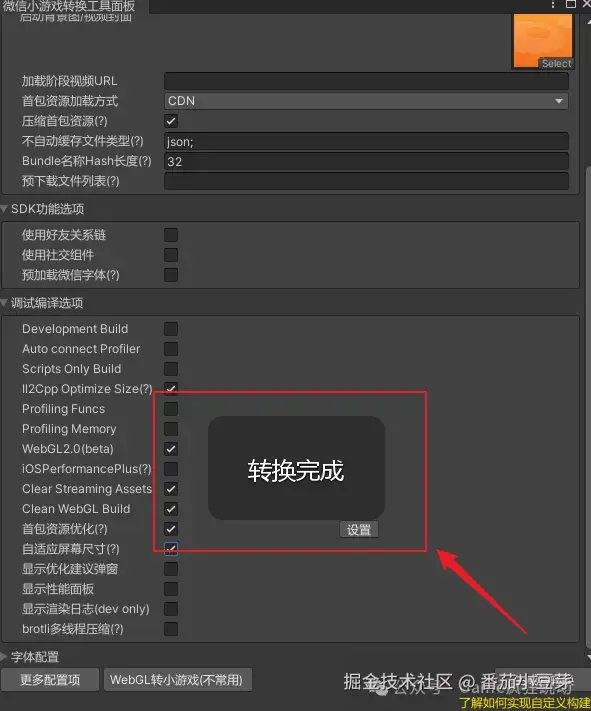Uncheck the Clean WebGL Build checkbox

[x=171, y=509]
